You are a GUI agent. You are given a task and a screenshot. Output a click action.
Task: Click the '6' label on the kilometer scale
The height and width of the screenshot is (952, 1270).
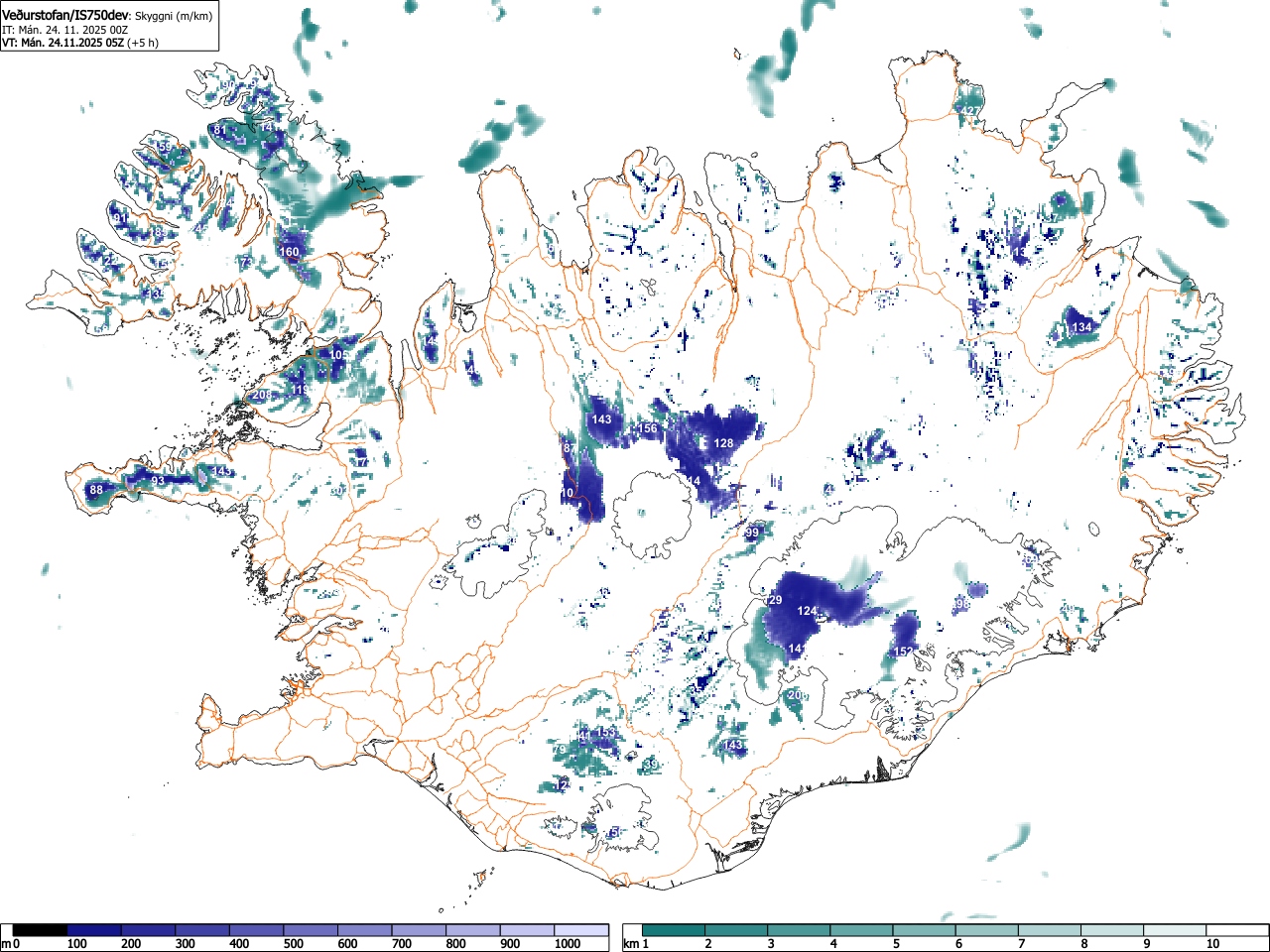[959, 945]
